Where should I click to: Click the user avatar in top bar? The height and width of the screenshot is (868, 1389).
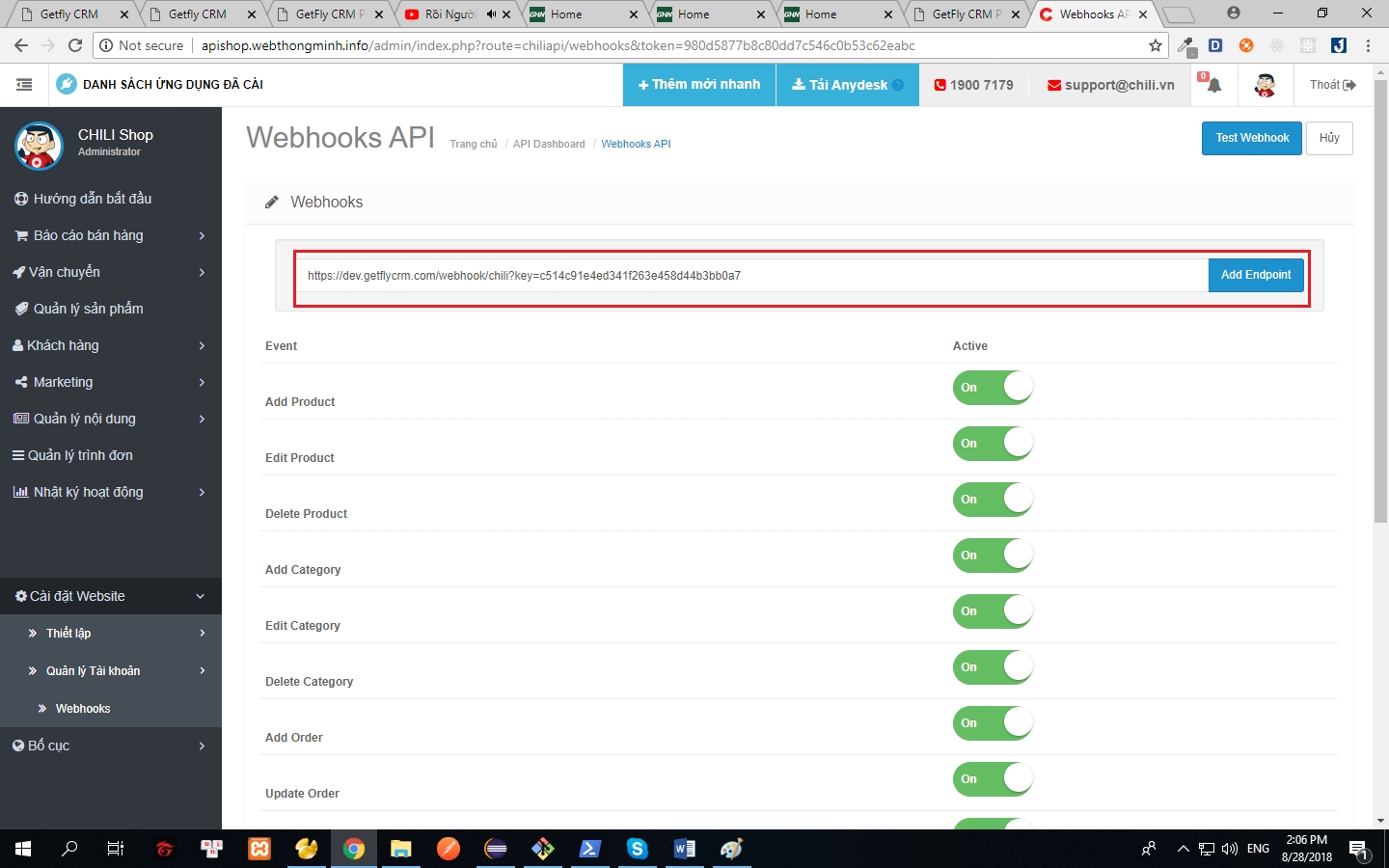click(x=1265, y=85)
